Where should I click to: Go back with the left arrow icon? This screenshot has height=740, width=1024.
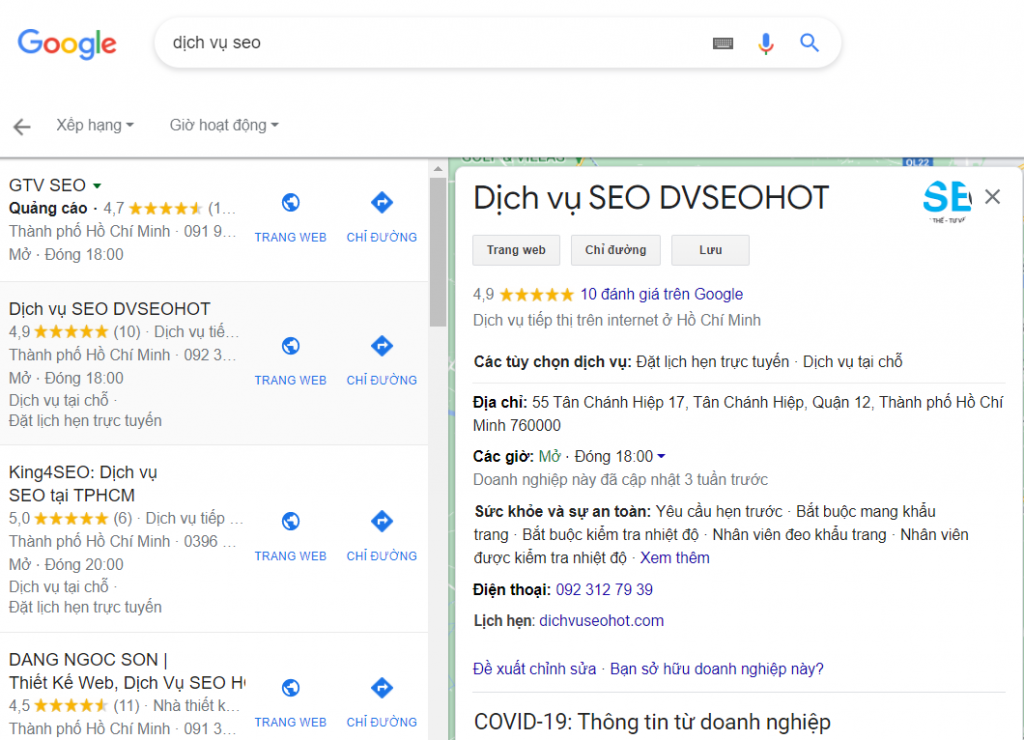[x=22, y=127]
